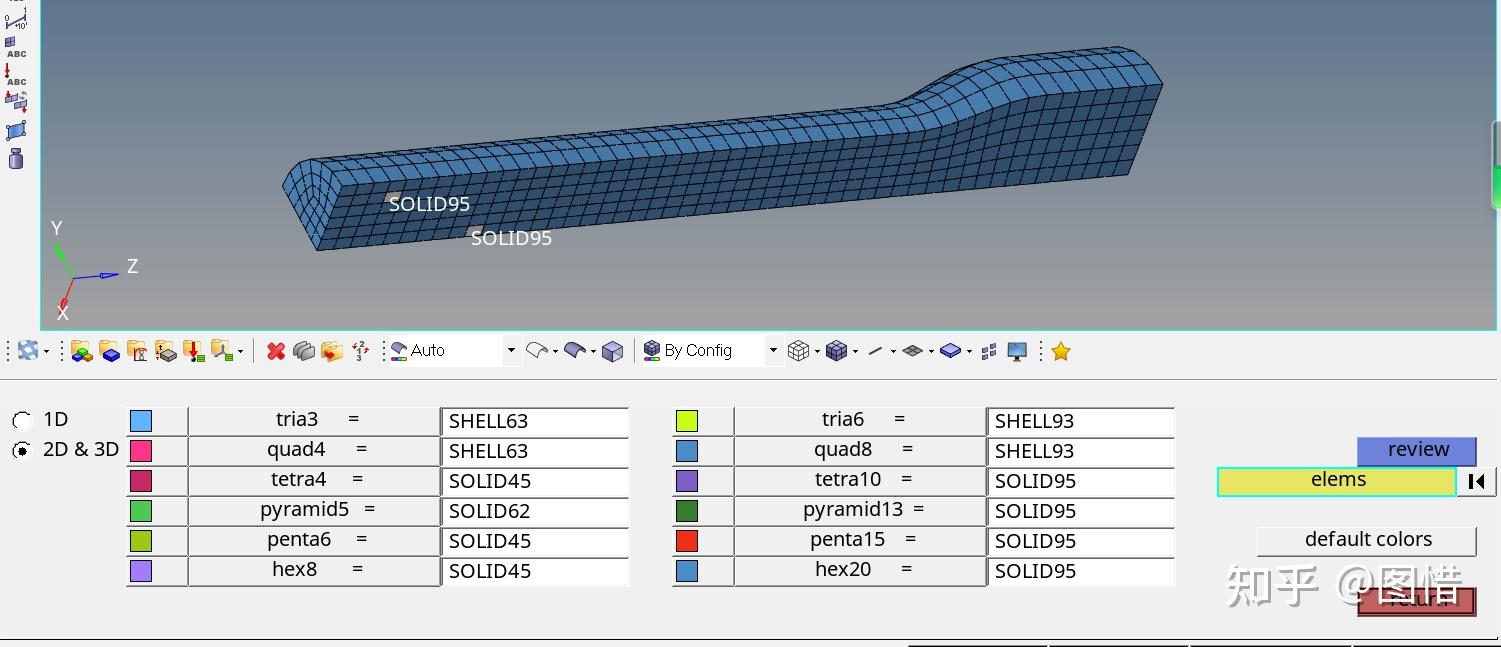Click the import model folder icon
The width and height of the screenshot is (1501, 647).
coord(82,350)
